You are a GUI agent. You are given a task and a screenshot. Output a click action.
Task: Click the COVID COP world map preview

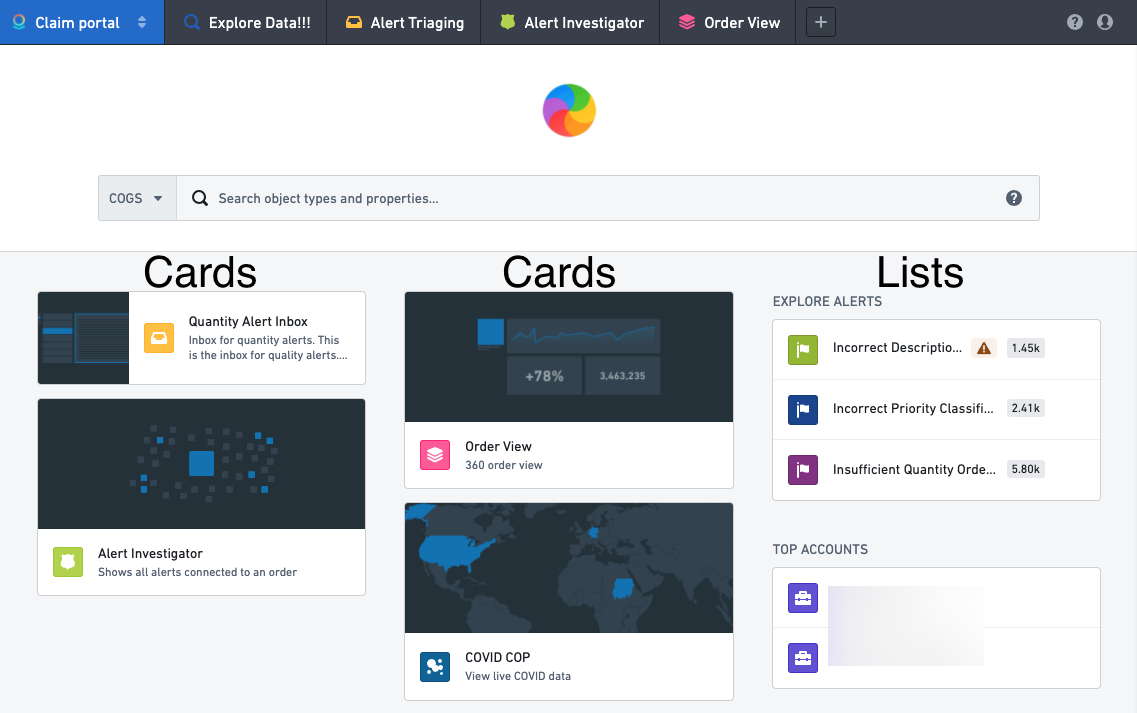[569, 568]
